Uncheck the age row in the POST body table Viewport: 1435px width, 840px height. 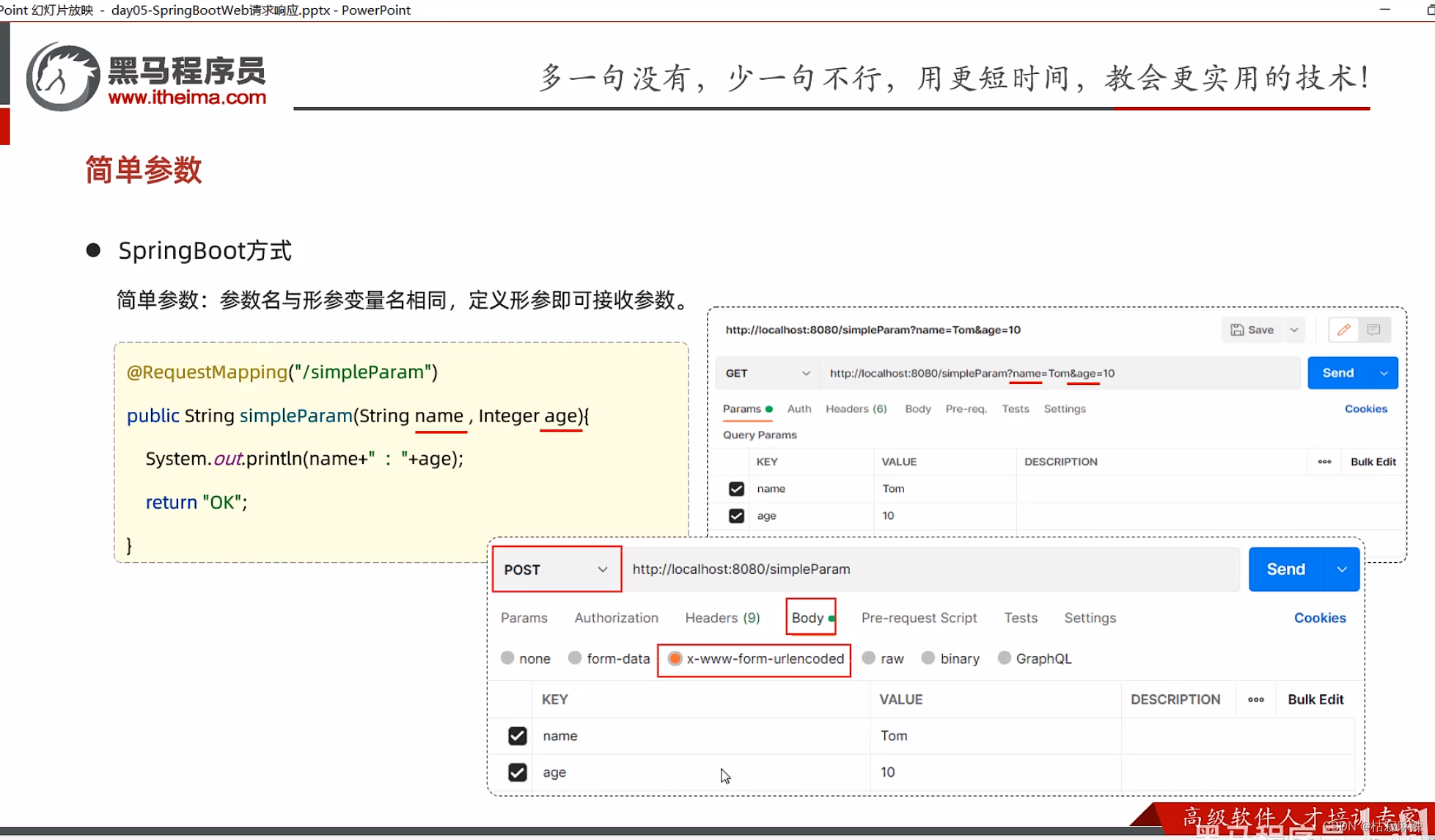coord(518,773)
